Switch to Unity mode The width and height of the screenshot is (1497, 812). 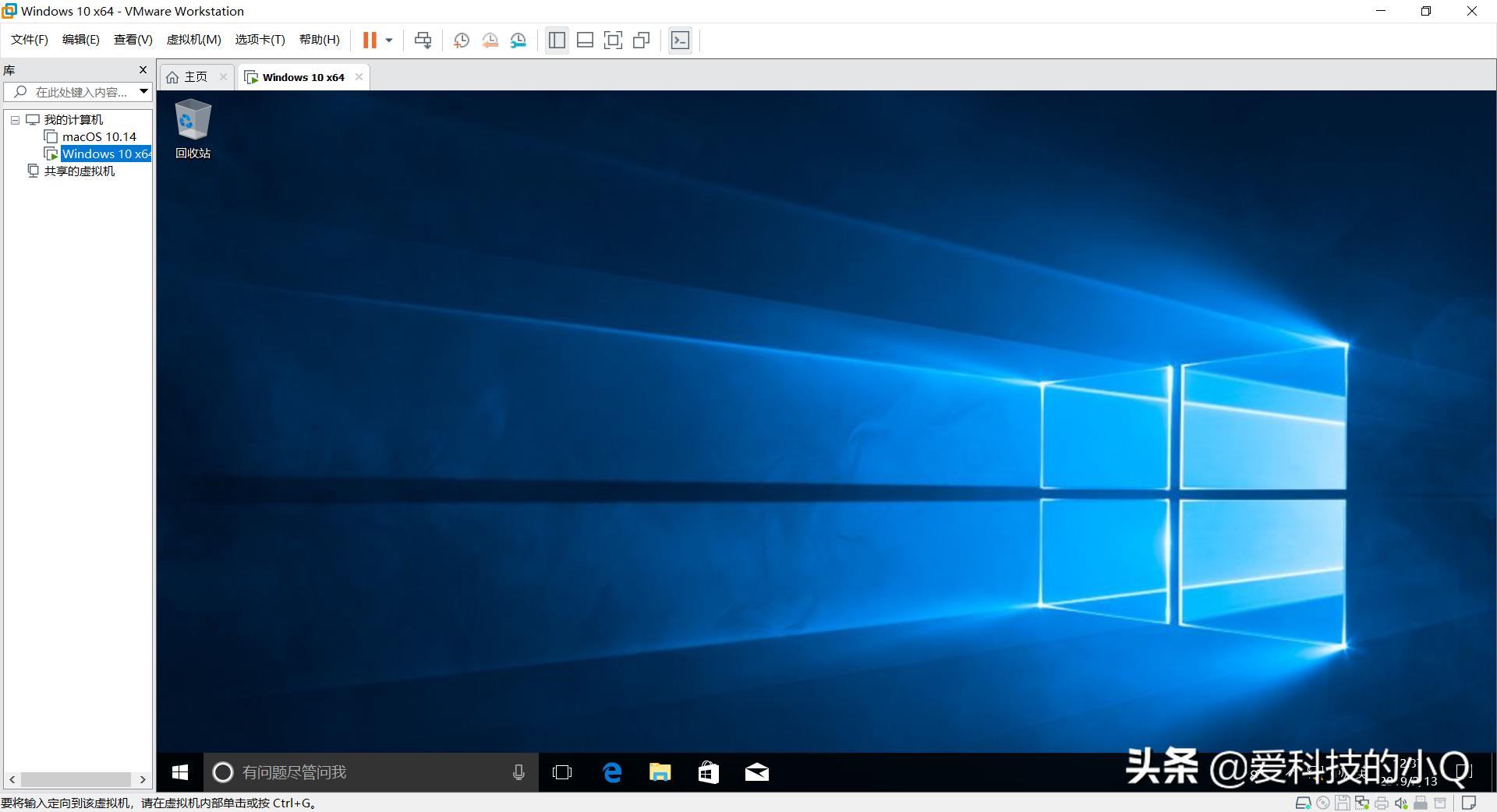[641, 40]
